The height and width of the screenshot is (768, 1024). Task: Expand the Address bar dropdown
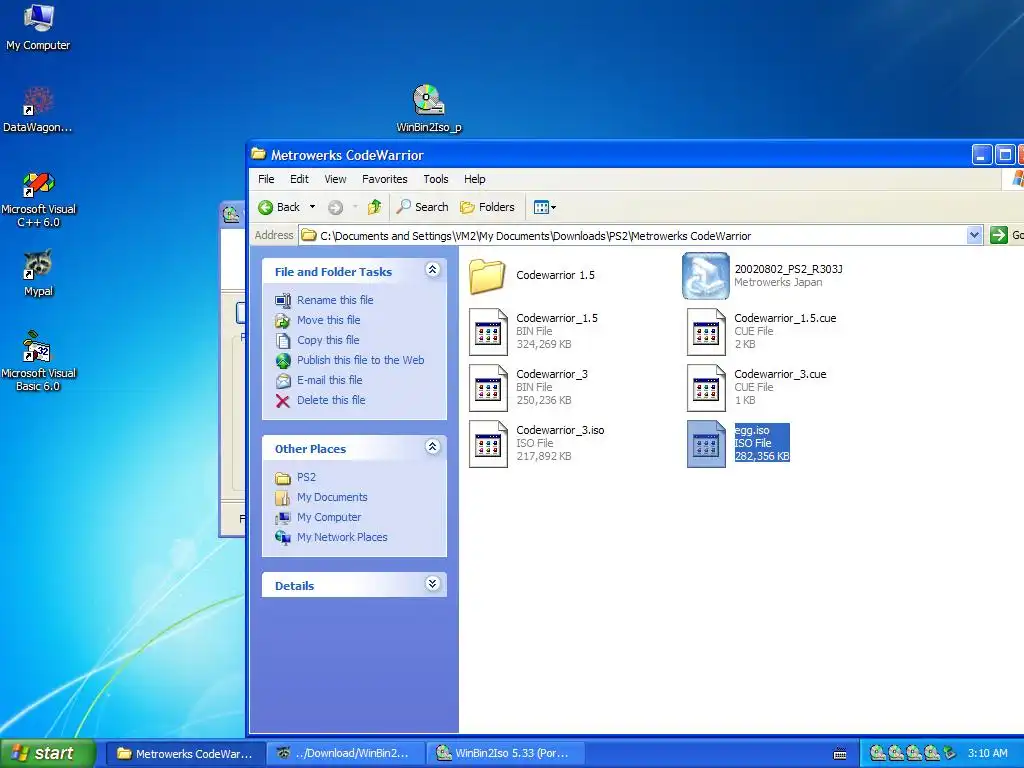pos(974,235)
